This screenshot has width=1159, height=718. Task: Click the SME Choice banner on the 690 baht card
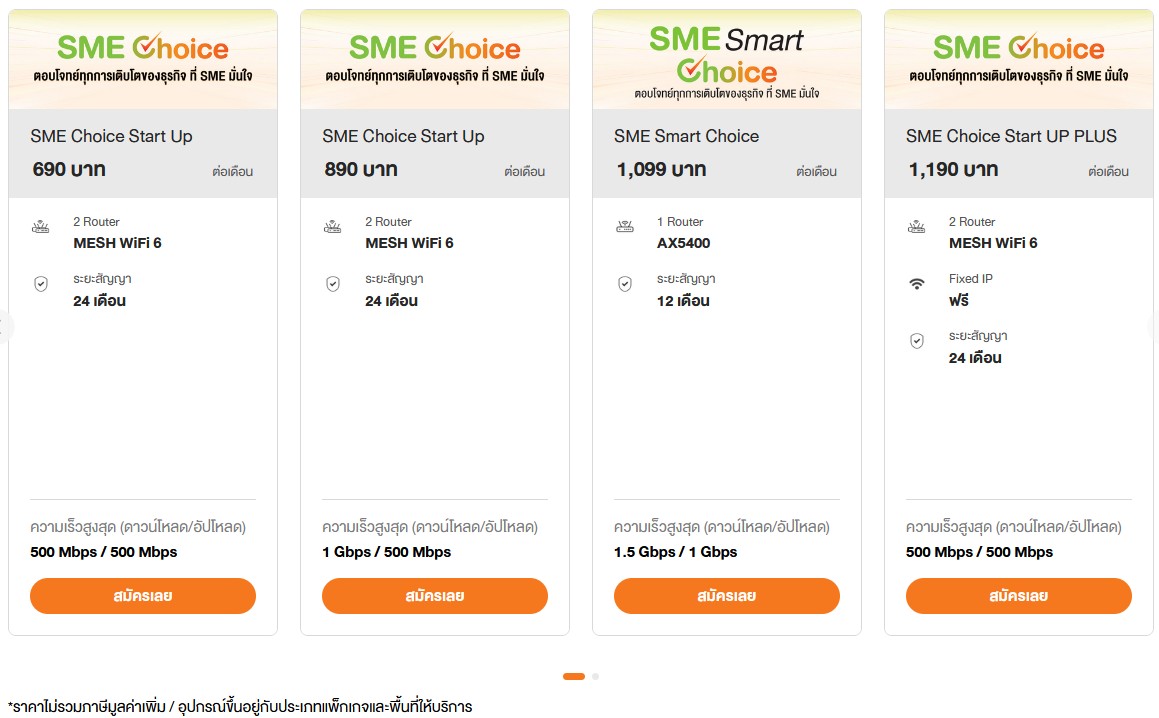coord(143,60)
